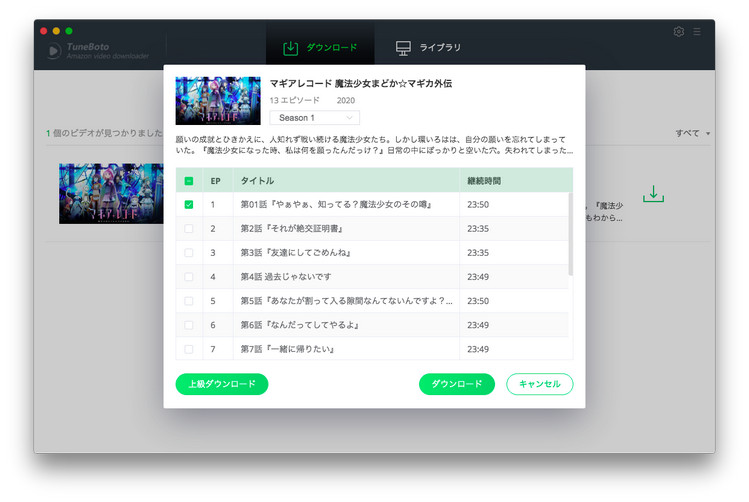Image resolution: width=749 pixels, height=502 pixels.
Task: Click the 13 エピソード label
Action: 295,100
